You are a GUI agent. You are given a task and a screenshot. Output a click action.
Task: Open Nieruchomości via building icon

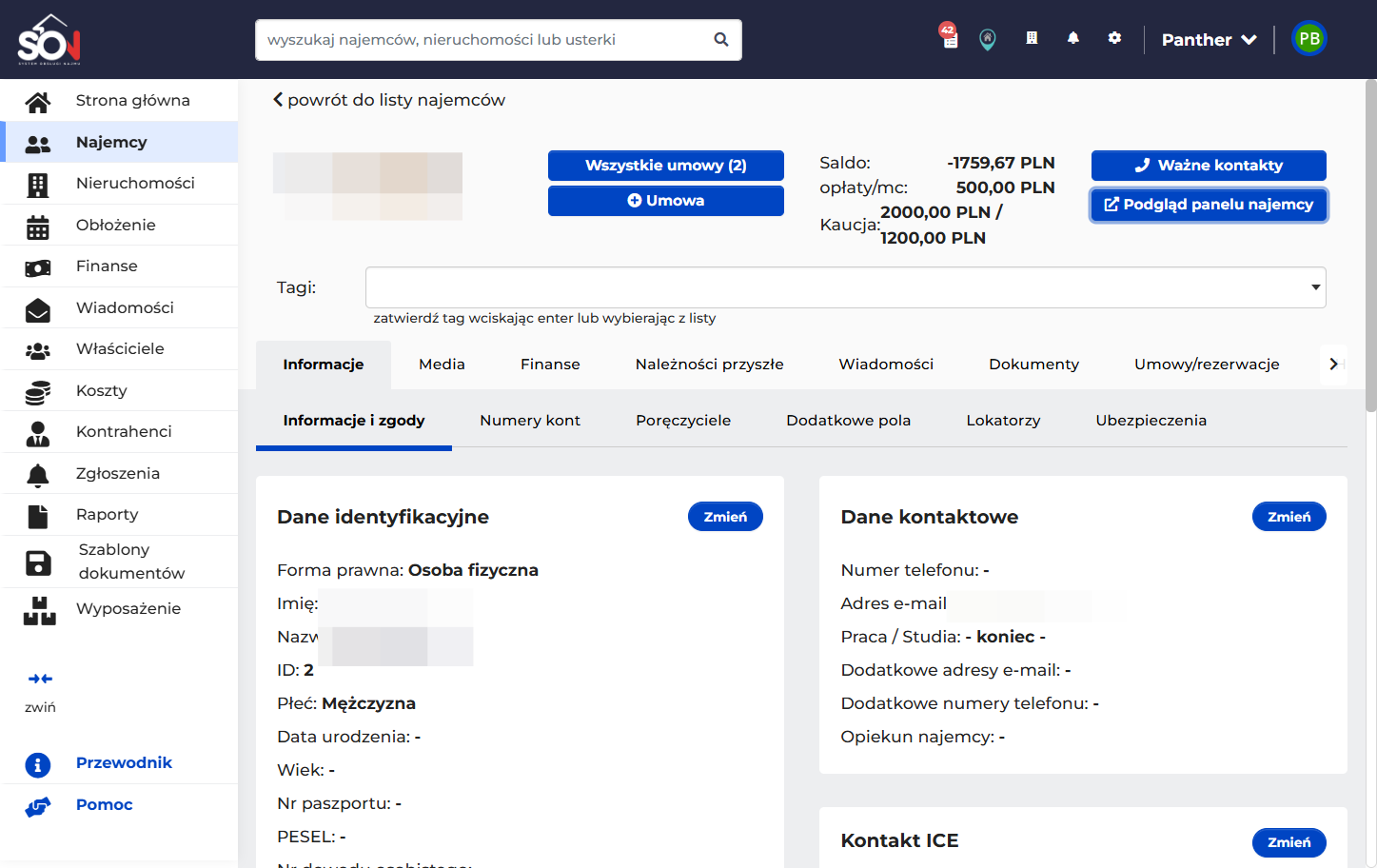coord(38,185)
